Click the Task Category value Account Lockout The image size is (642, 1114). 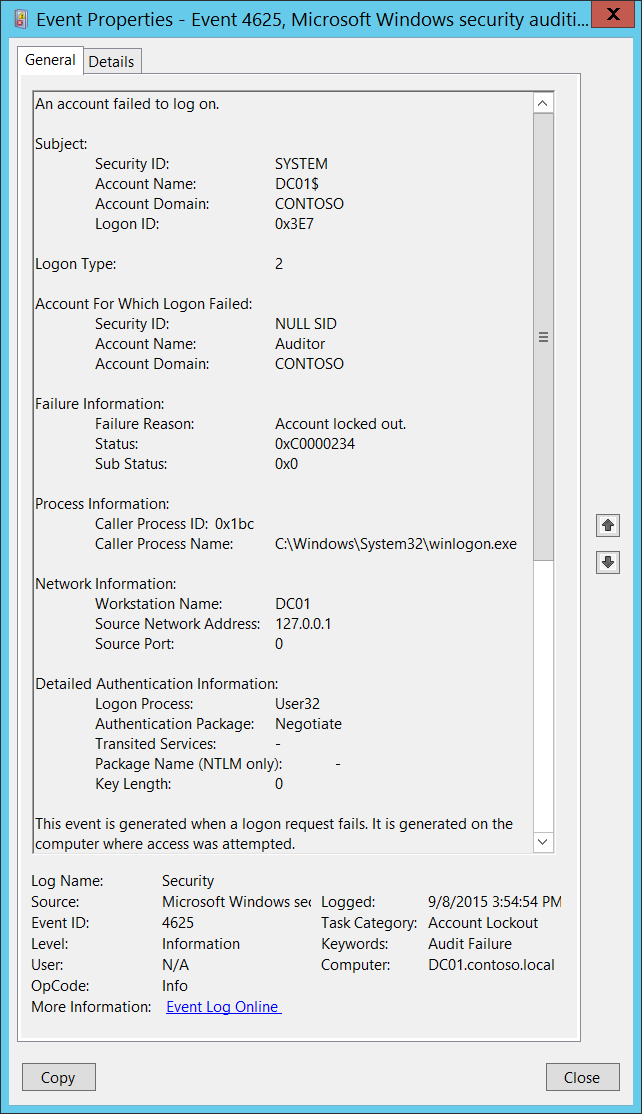pyautogui.click(x=483, y=923)
